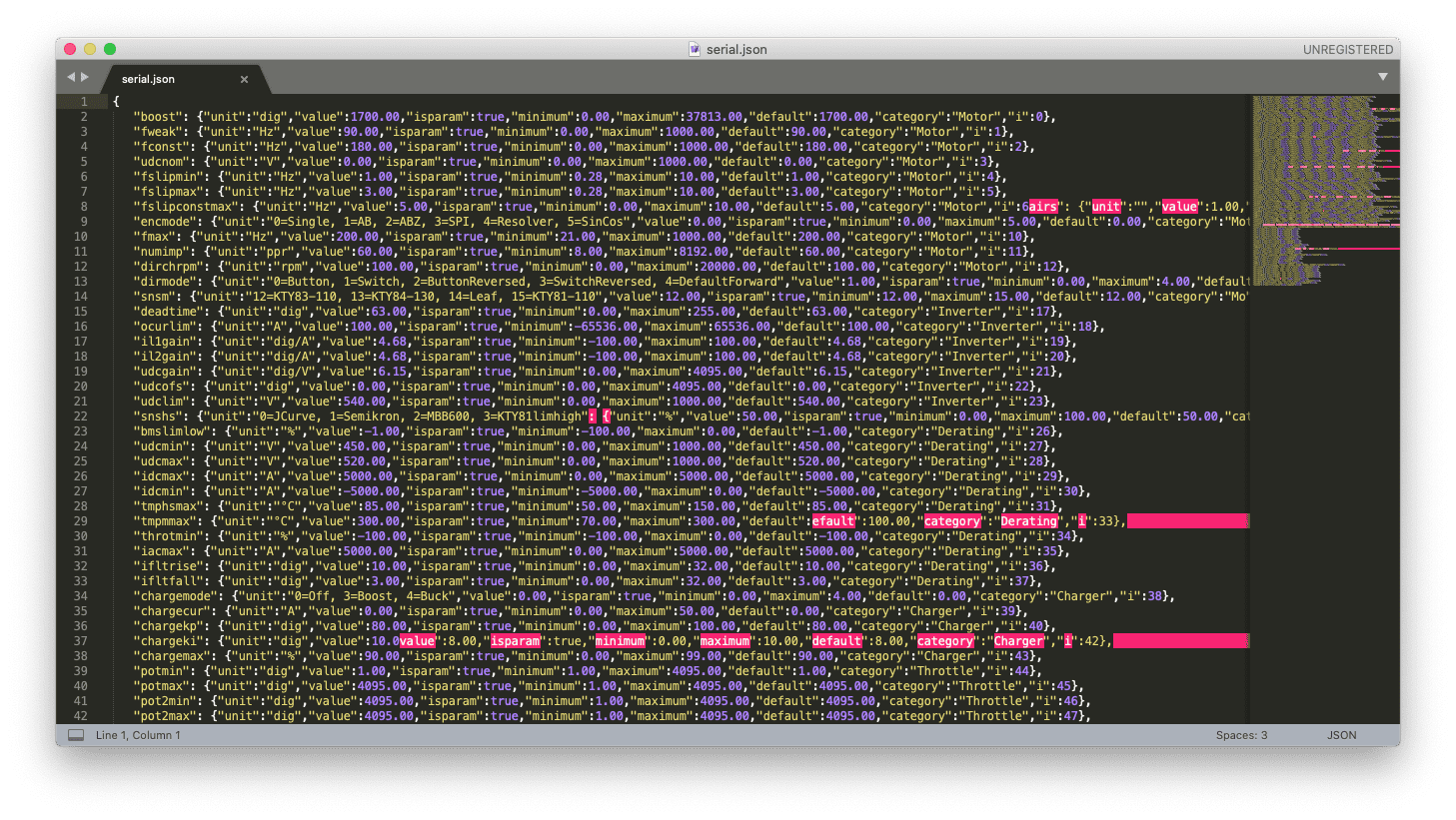Click highlighted "Derating" on line 29

click(1029, 521)
